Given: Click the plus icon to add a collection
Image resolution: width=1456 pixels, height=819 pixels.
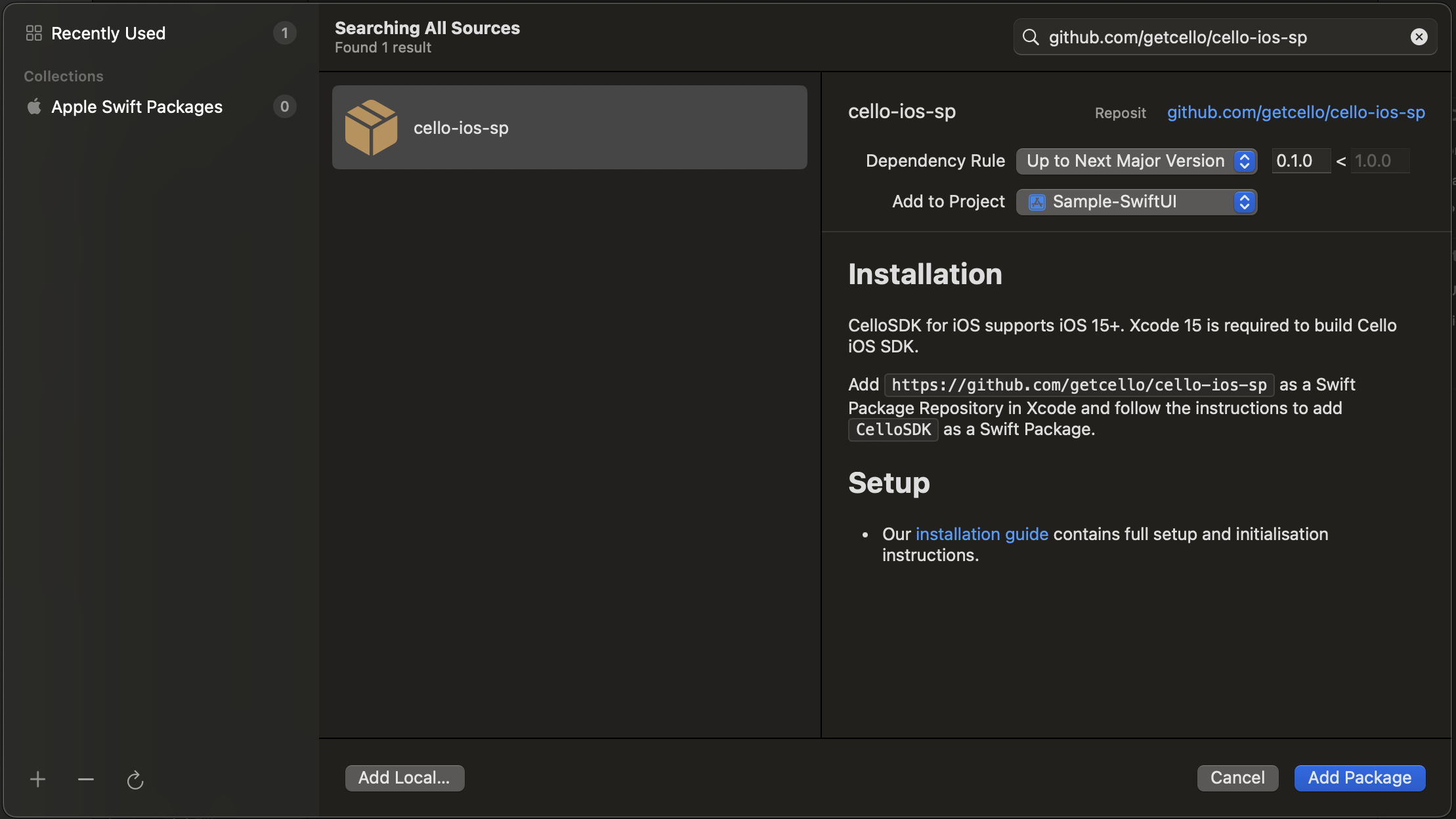Looking at the screenshot, I should pos(37,779).
